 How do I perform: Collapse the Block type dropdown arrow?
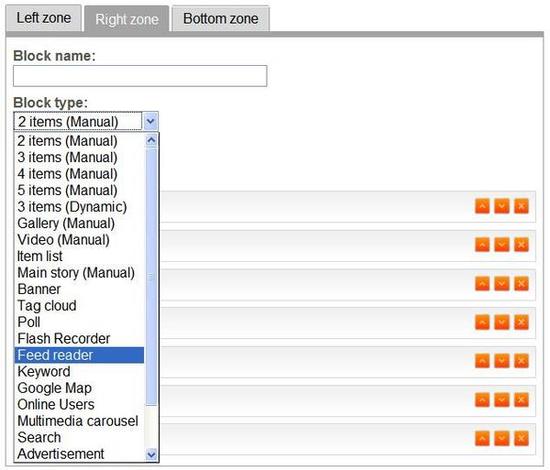point(150,121)
